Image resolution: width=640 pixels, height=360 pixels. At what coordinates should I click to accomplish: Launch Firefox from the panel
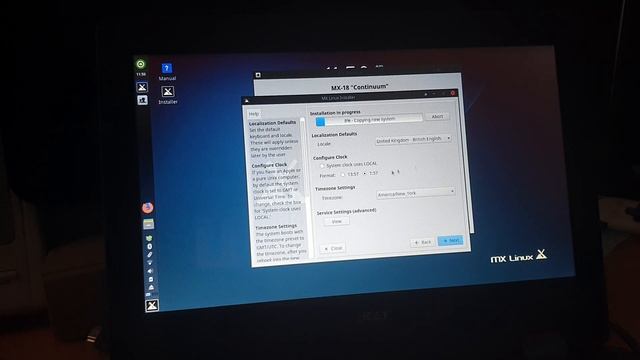tap(147, 208)
